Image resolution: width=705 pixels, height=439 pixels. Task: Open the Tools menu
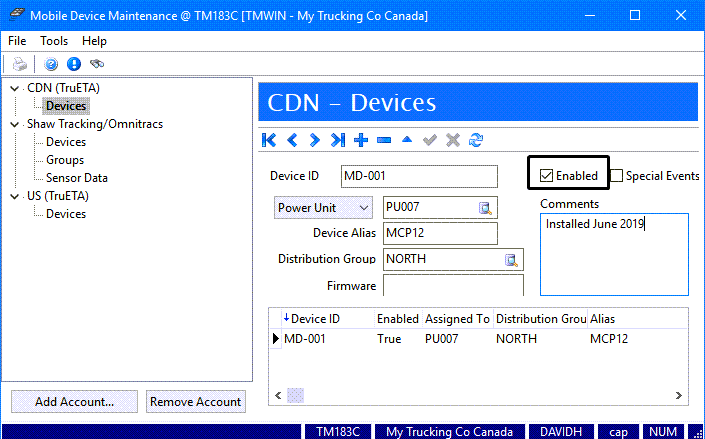(x=54, y=41)
